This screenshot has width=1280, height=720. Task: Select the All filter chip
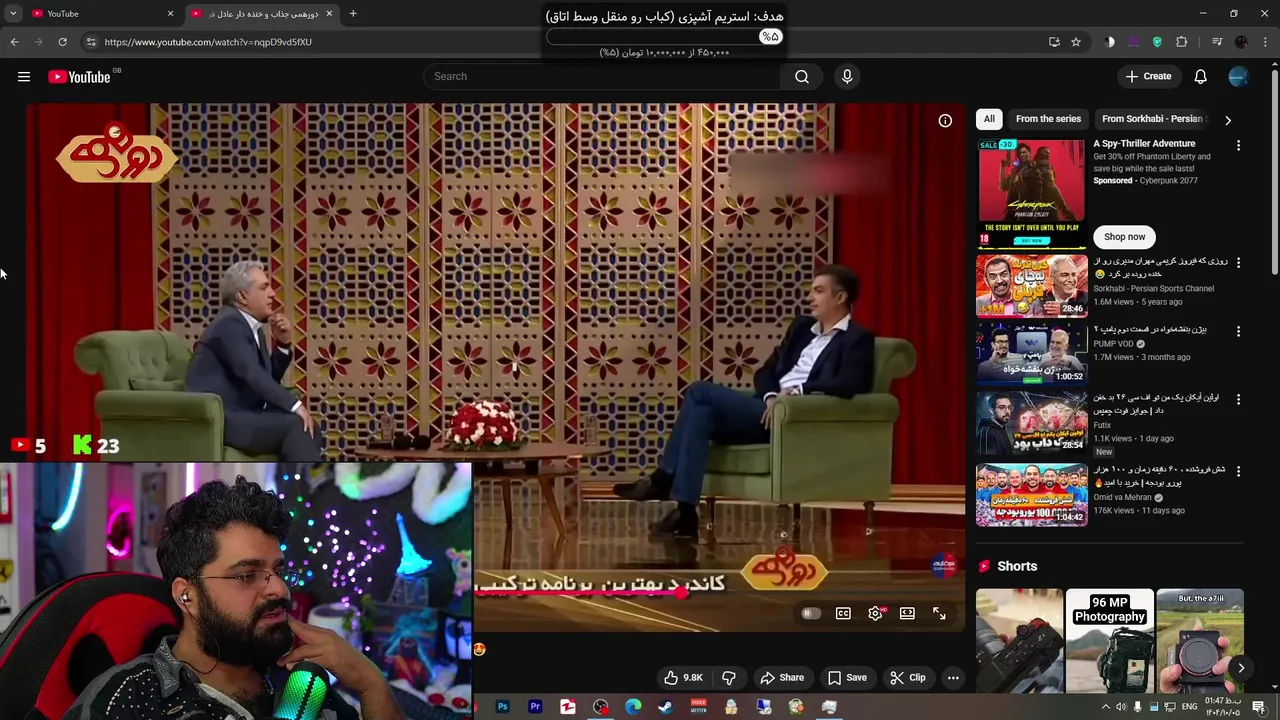tap(989, 119)
